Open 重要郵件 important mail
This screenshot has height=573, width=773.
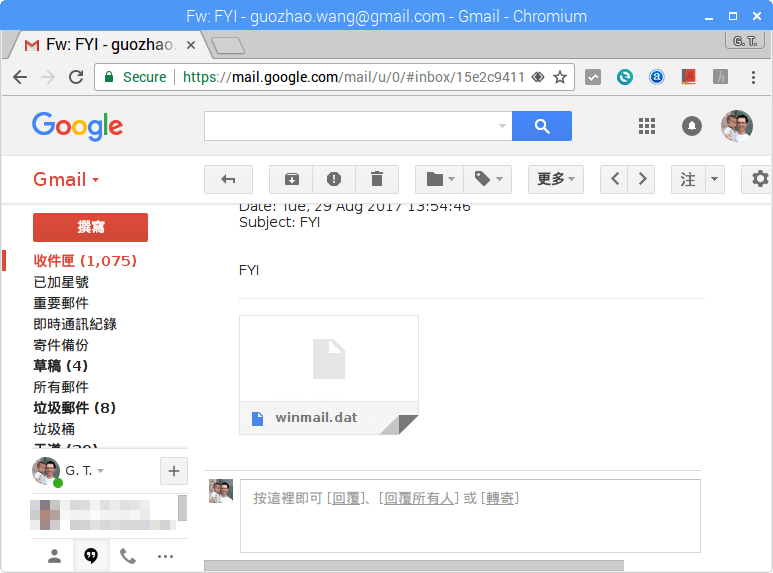click(61, 303)
